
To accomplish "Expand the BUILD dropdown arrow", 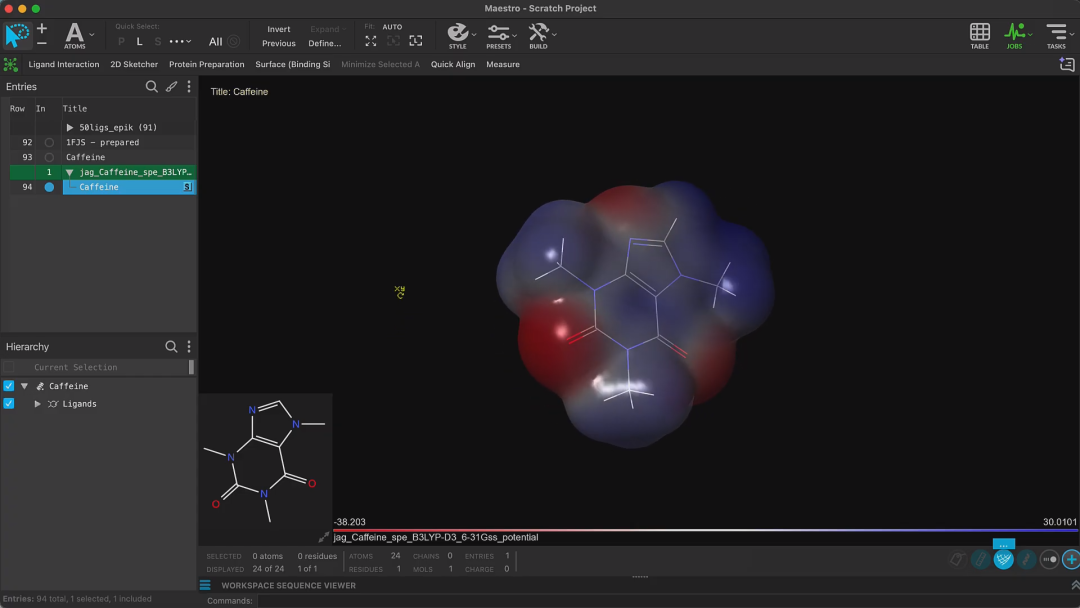I will (554, 34).
